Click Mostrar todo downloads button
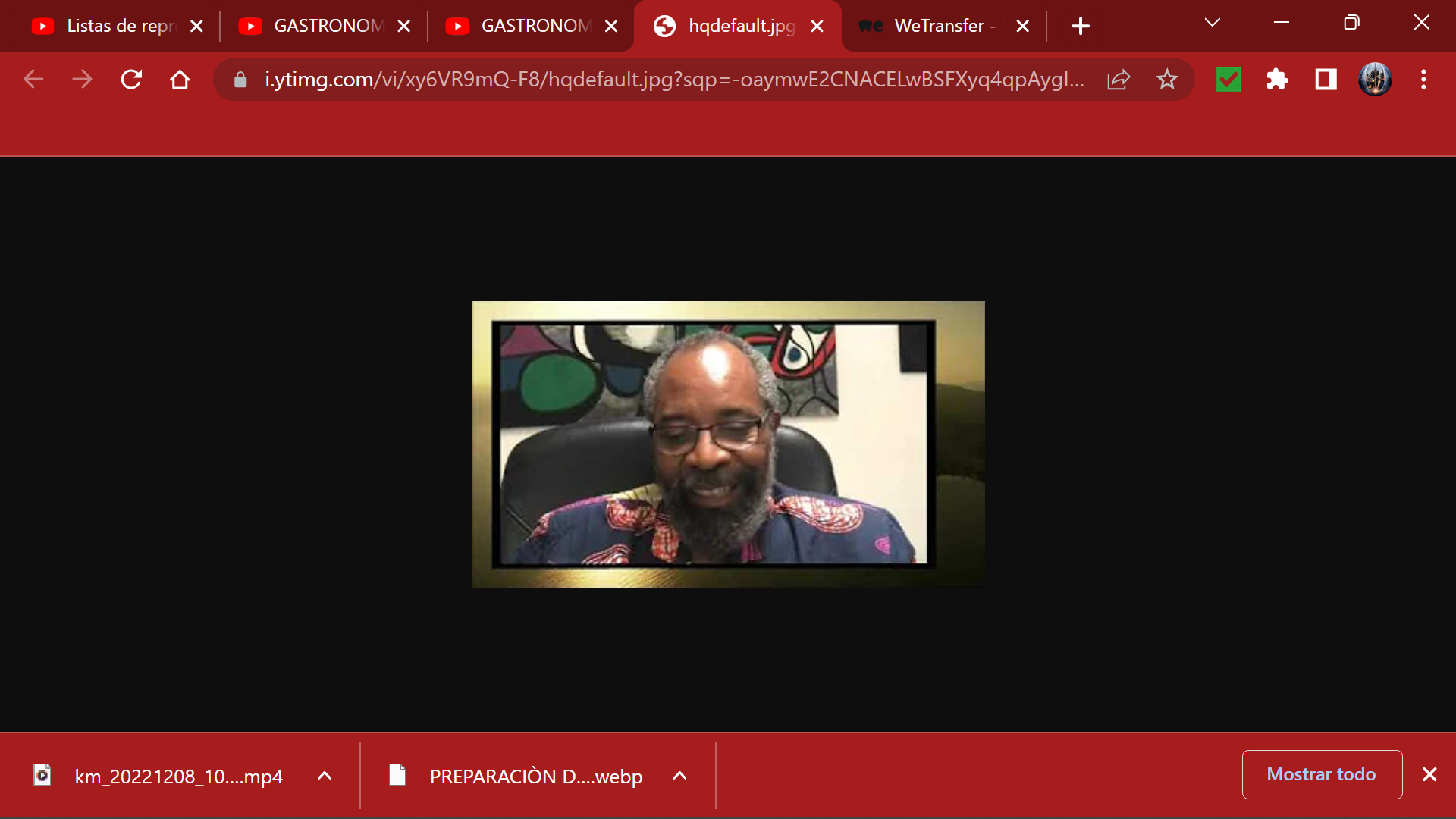Screen dimensions: 1456x819 [x=1321, y=774]
